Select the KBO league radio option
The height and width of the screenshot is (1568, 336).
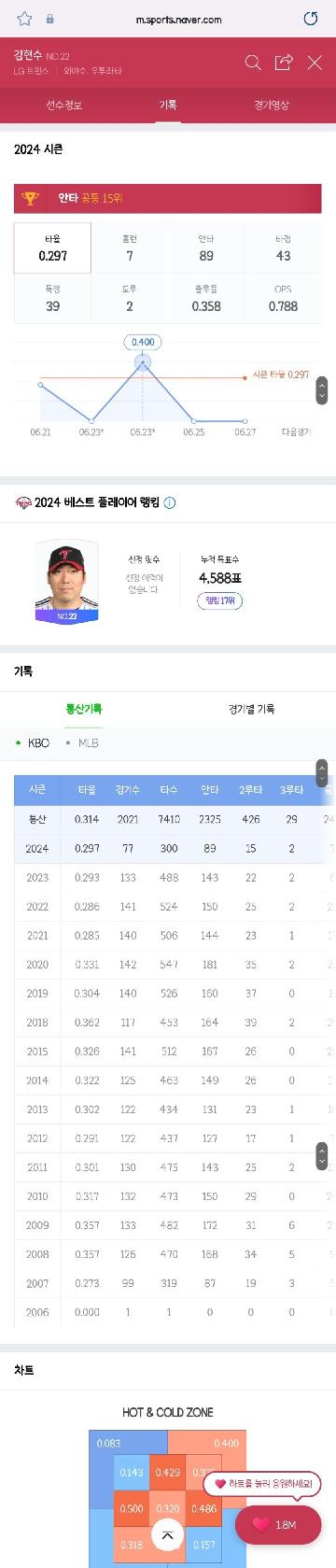point(33,742)
